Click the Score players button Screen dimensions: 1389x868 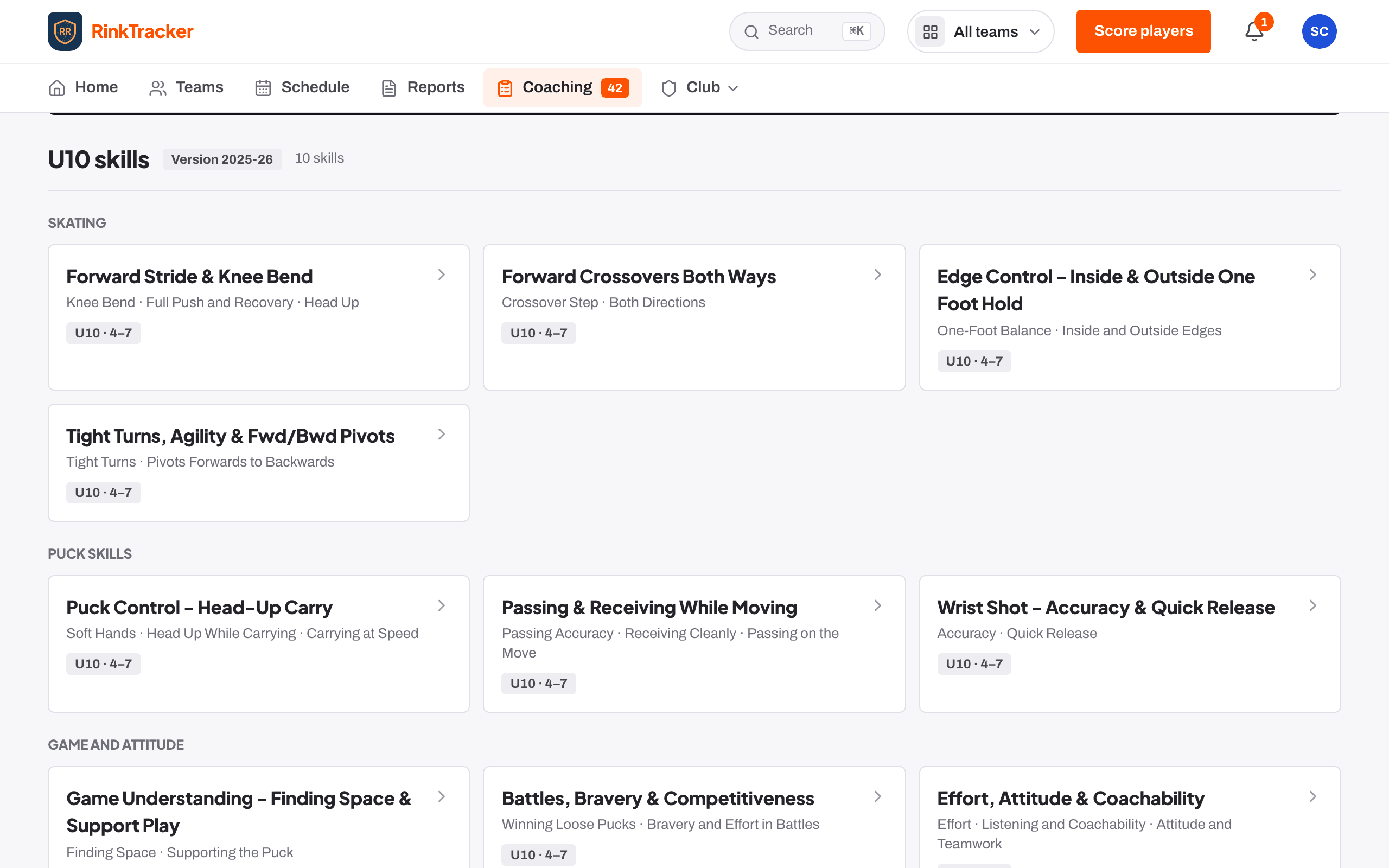click(x=1143, y=31)
